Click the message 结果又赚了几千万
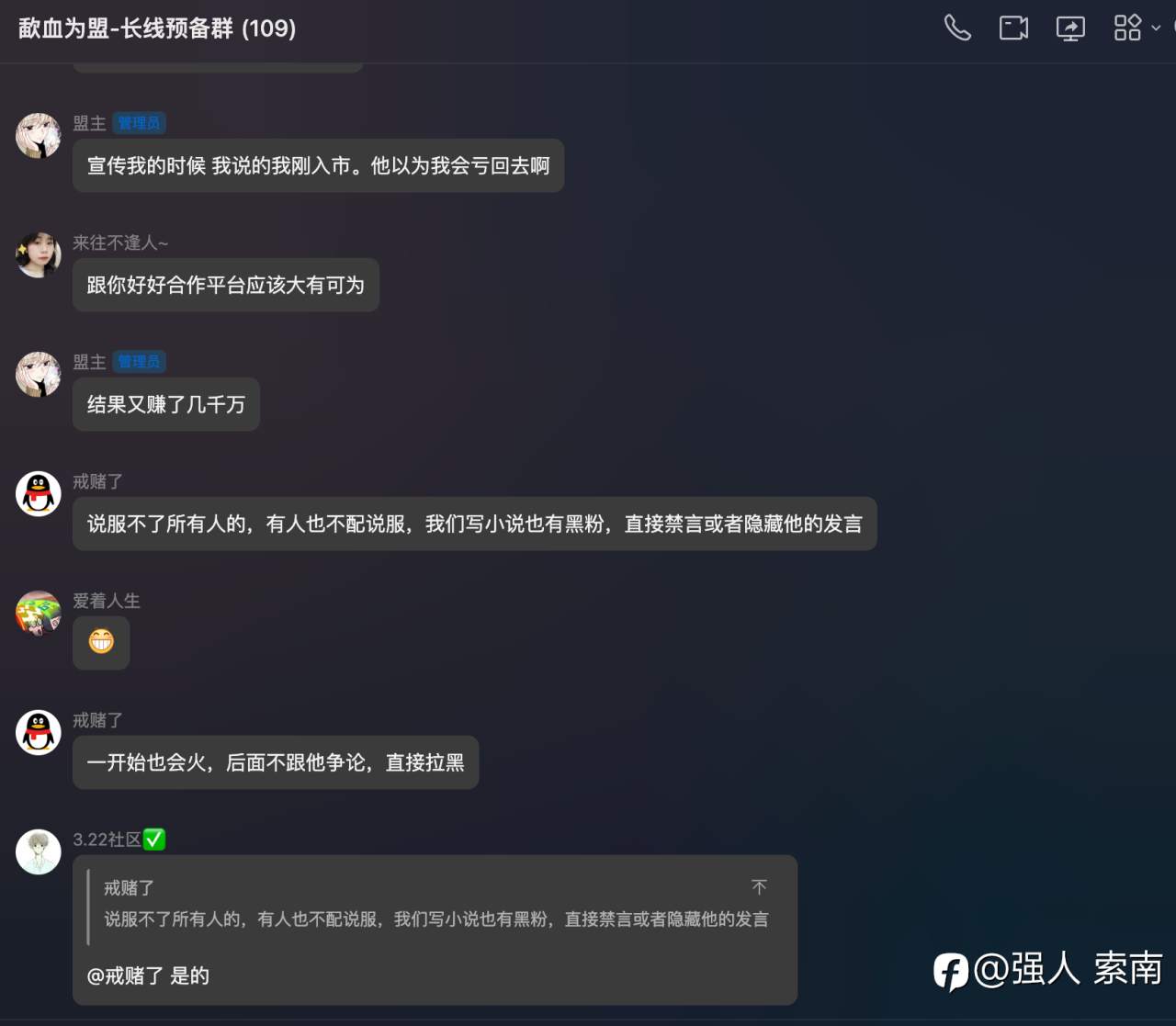 [x=166, y=404]
